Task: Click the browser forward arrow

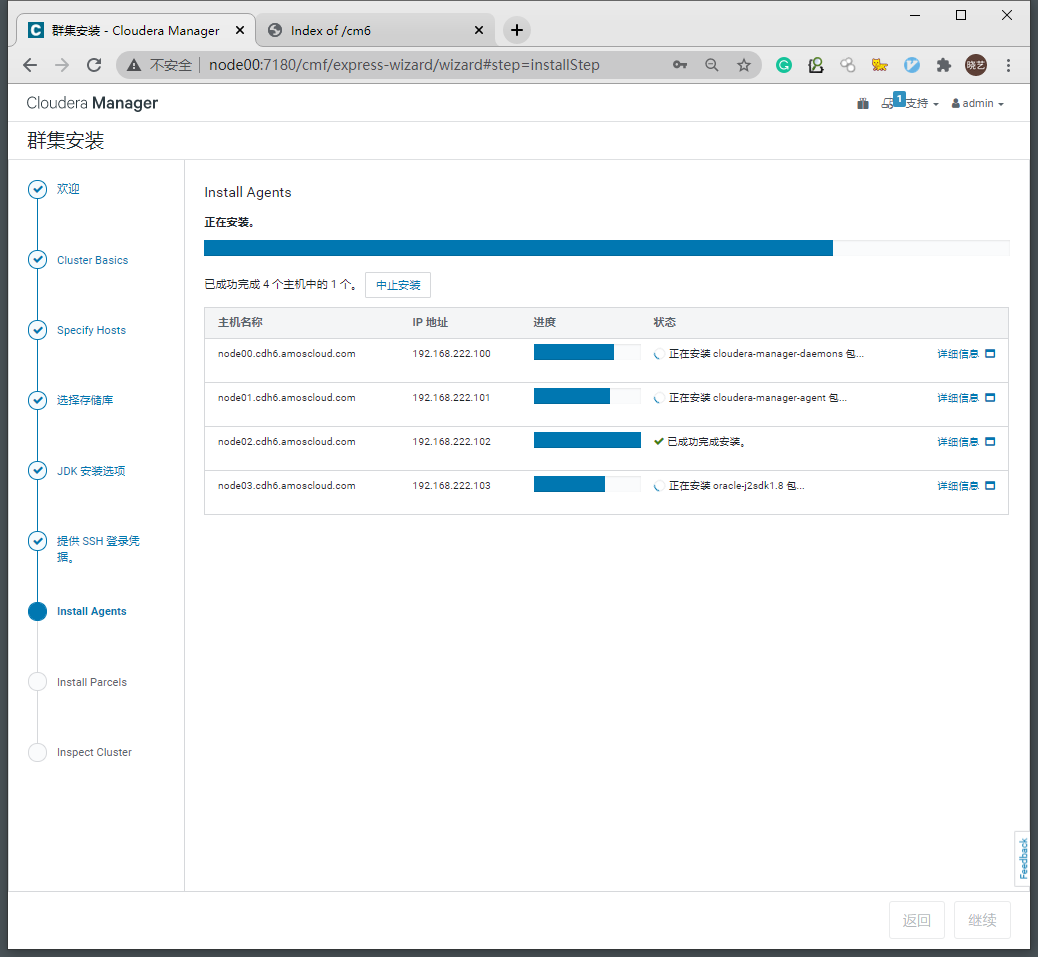Action: tap(62, 65)
